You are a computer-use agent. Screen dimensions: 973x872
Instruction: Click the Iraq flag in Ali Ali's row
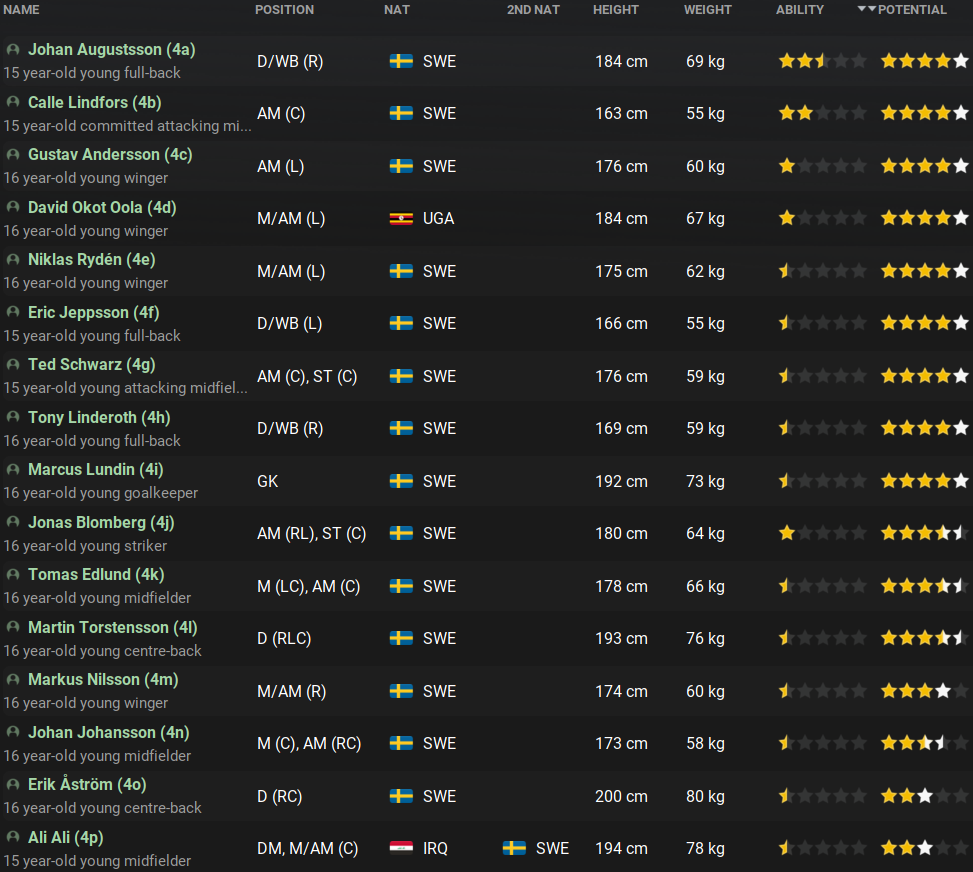401,848
